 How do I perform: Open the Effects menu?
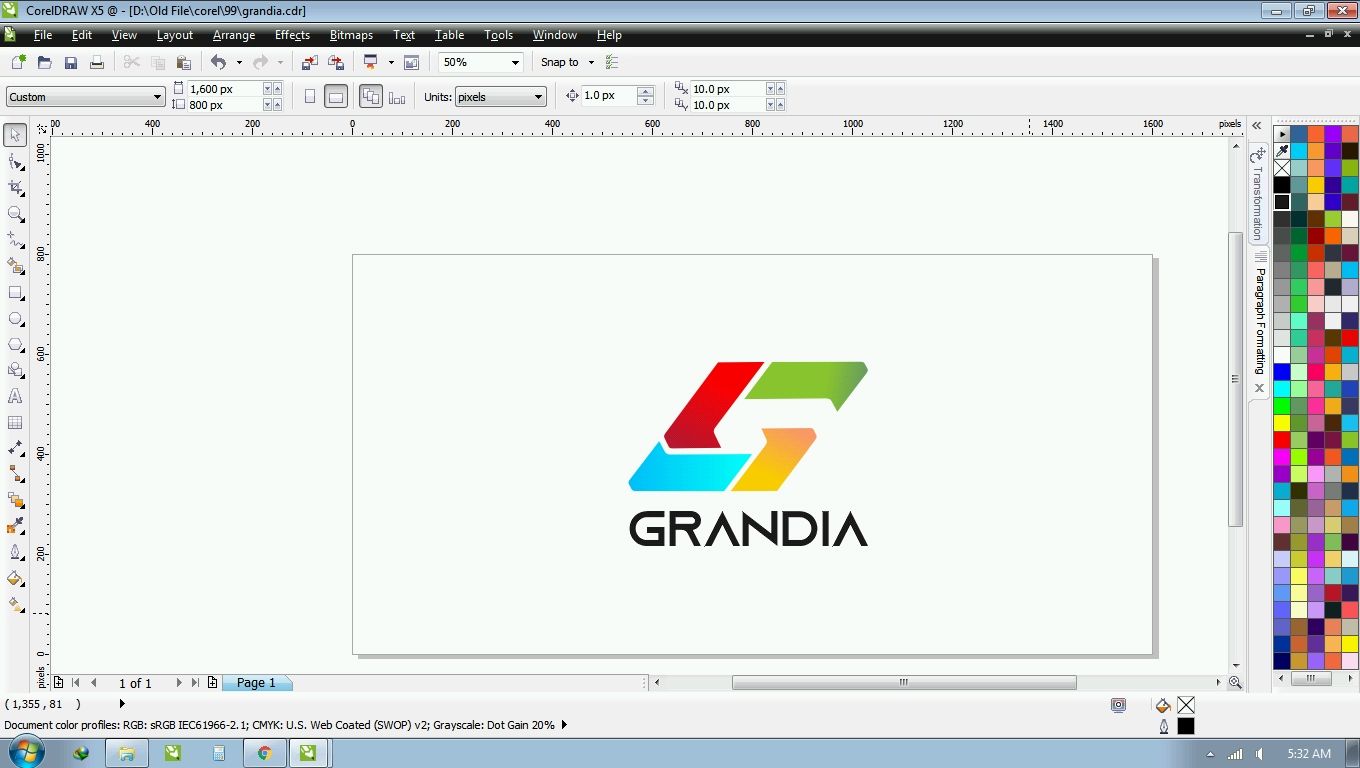292,35
